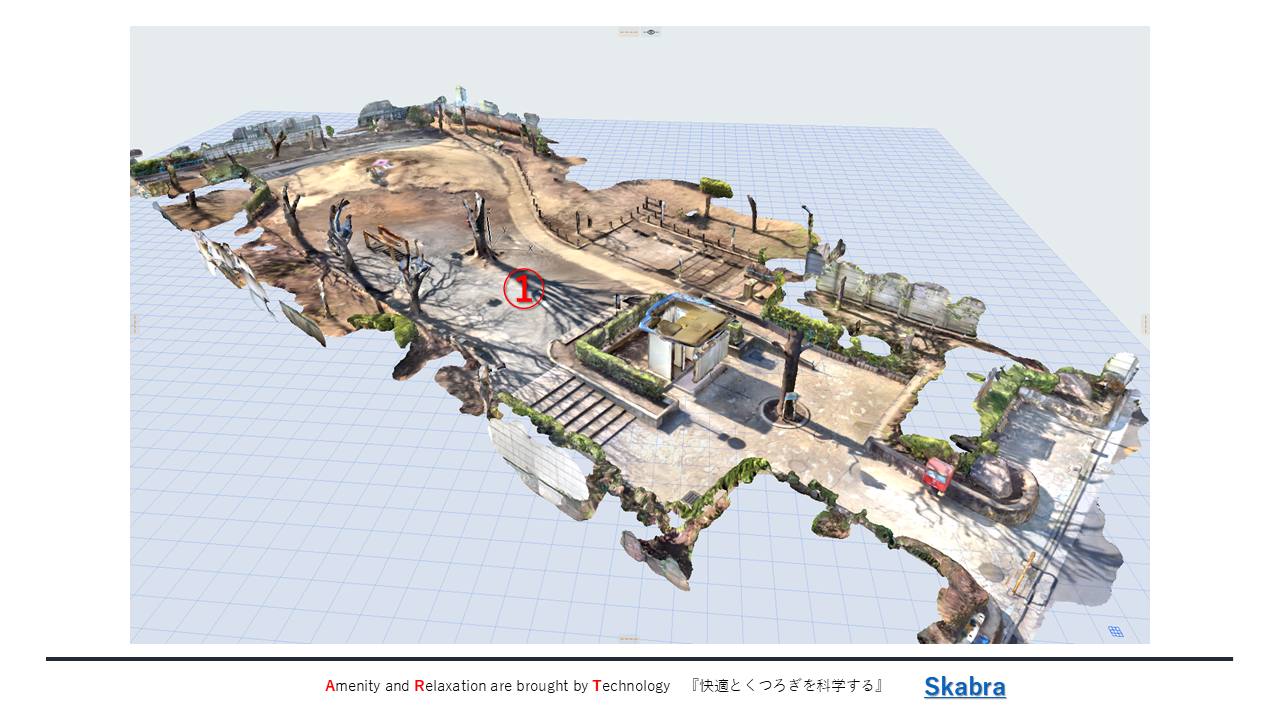Click the red vehicle in the 3D scene
1280x720 pixels.
click(938, 474)
